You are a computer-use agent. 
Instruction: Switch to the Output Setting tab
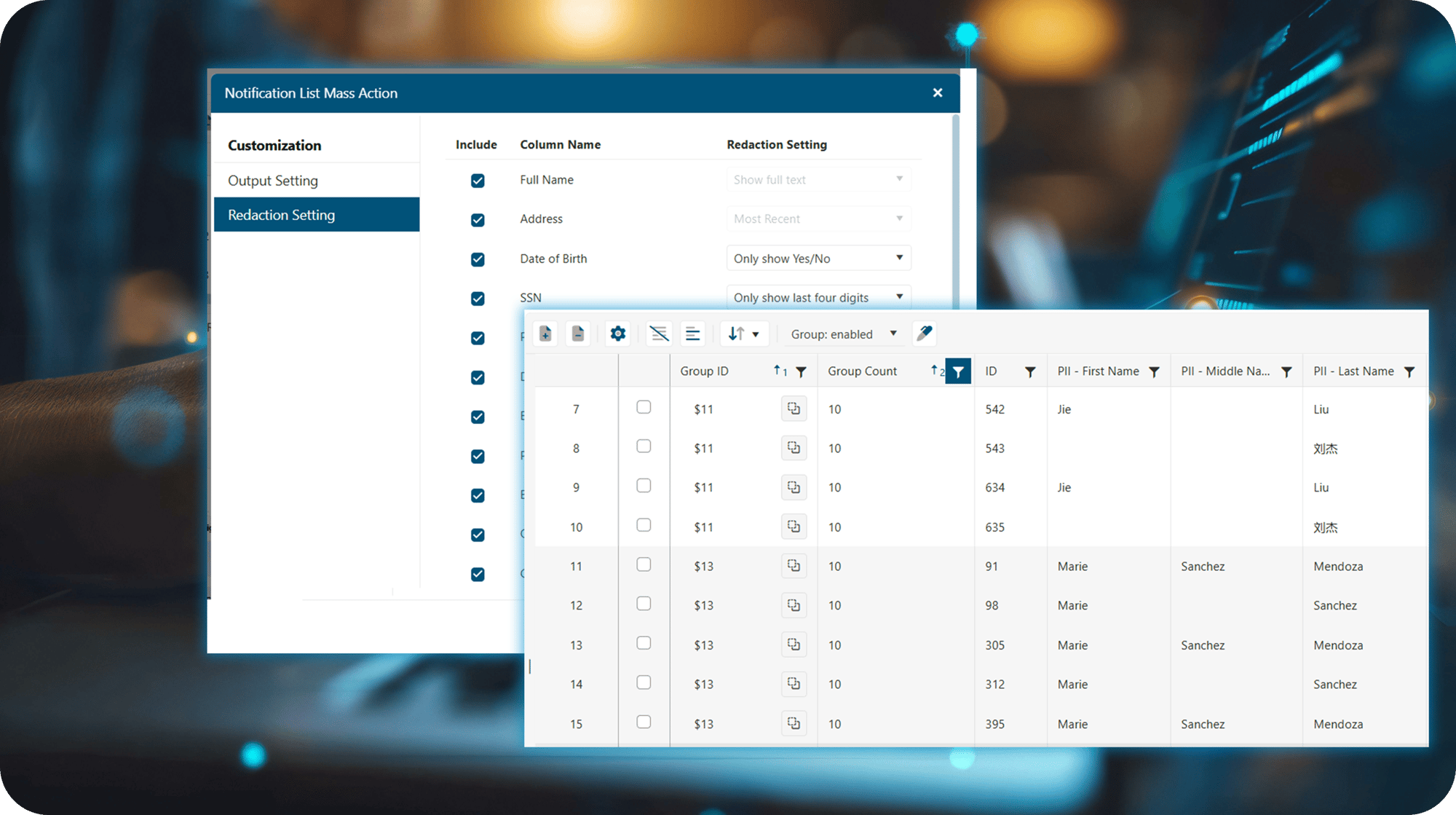tap(273, 180)
